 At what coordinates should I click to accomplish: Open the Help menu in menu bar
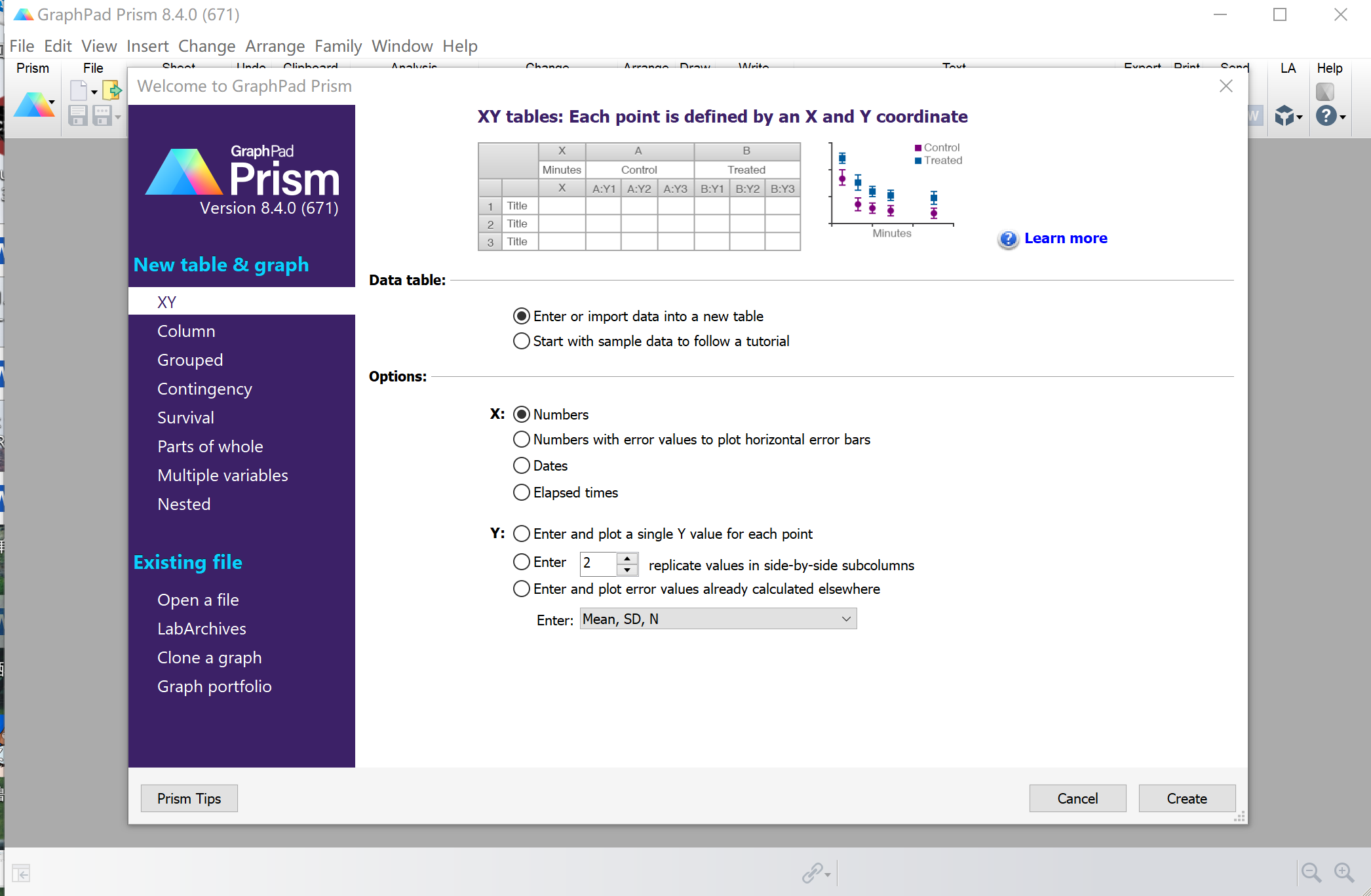[x=460, y=47]
